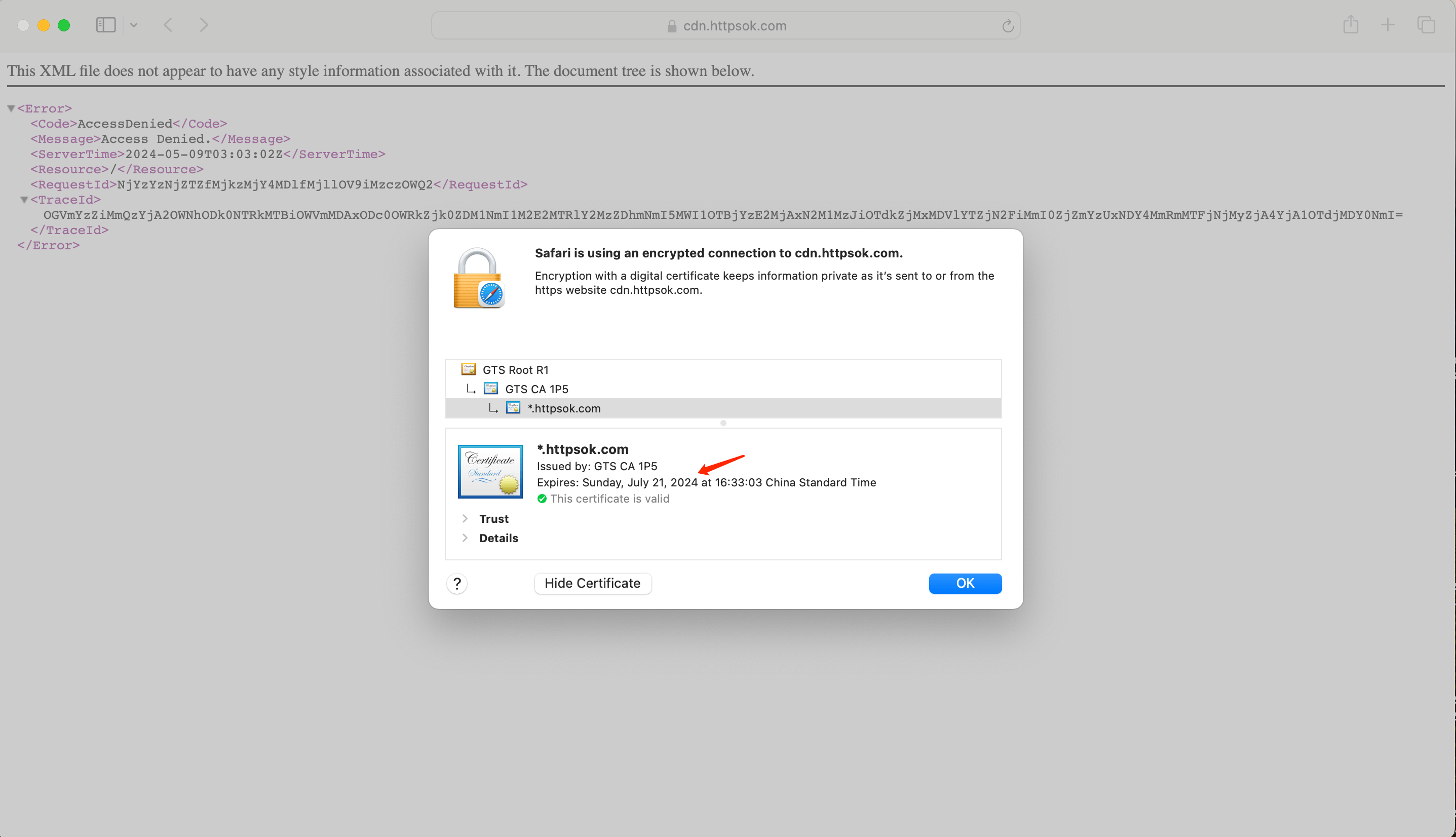Viewport: 1456px width, 837px height.
Task: Click the Hide Certificate button
Action: [x=593, y=583]
